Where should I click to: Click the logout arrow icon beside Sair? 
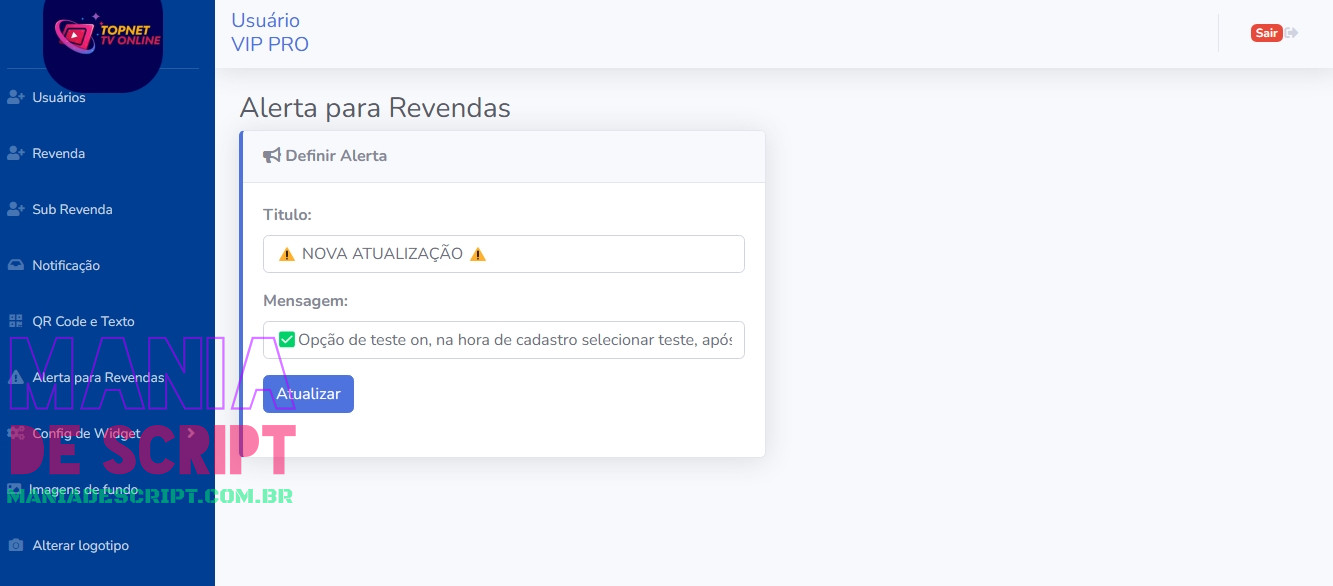[1292, 33]
